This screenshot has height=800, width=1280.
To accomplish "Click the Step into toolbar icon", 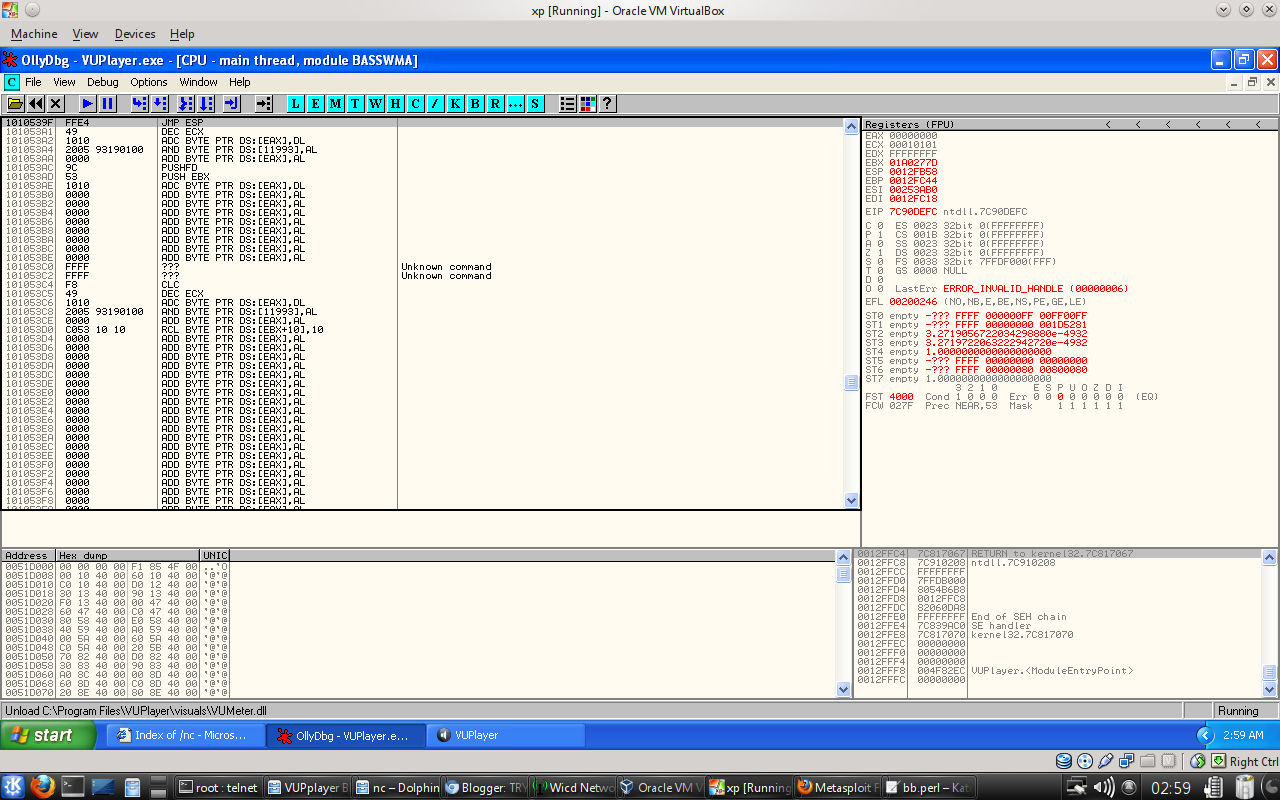I will pyautogui.click(x=140, y=103).
